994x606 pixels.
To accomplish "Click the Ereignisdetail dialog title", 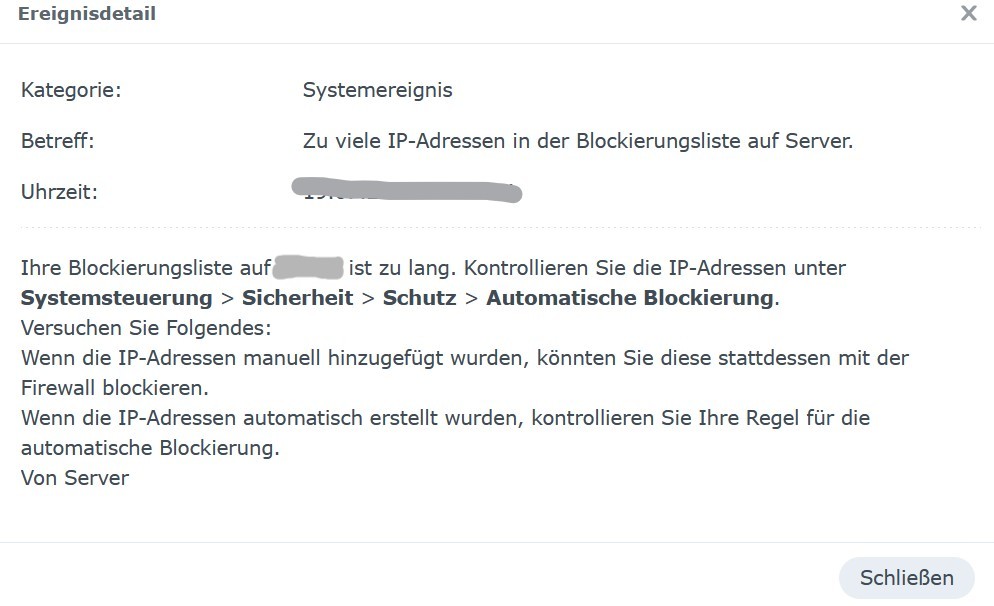I will coord(87,13).
